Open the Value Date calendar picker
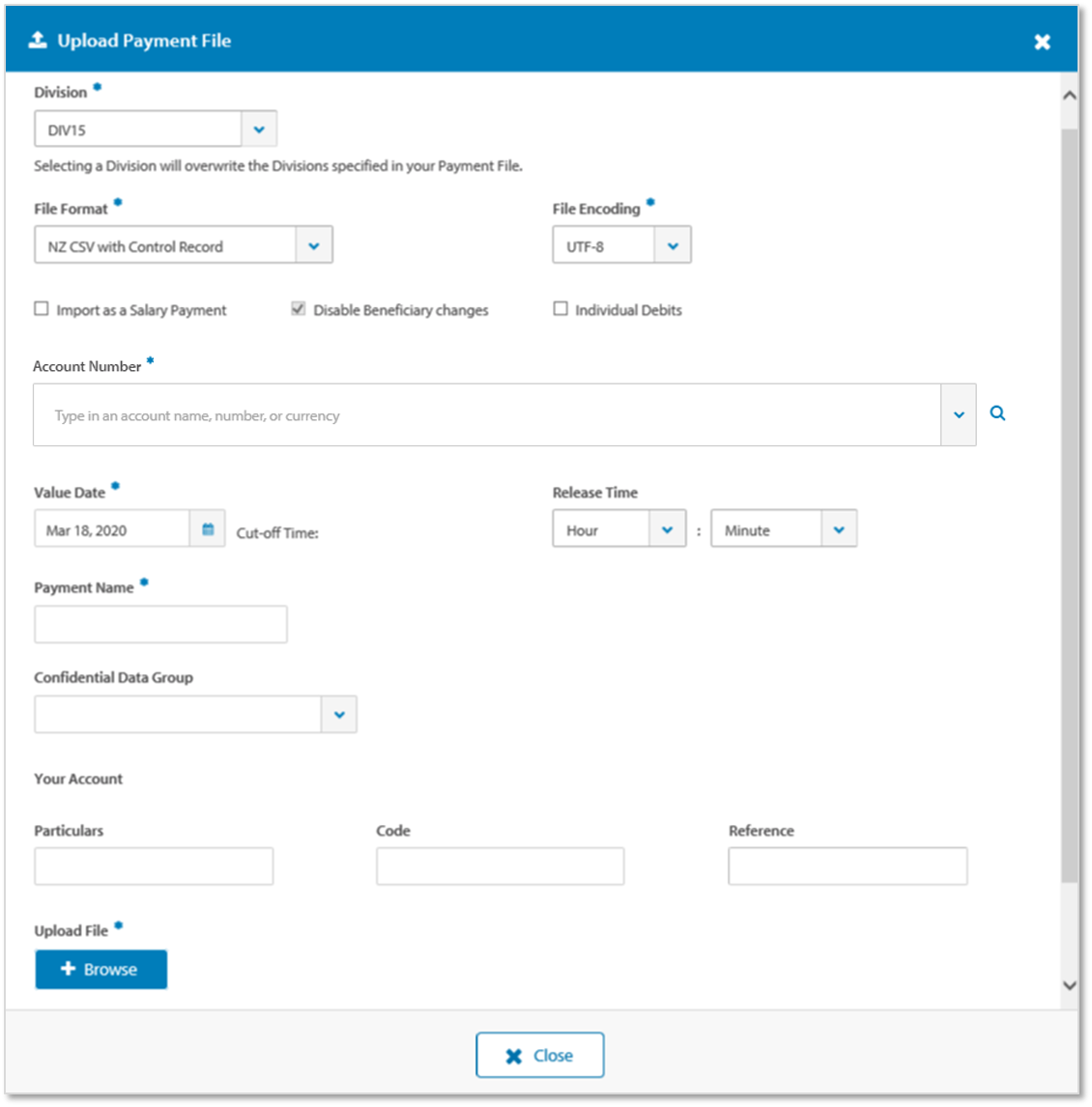Viewport: 1092px width, 1107px height. (208, 528)
